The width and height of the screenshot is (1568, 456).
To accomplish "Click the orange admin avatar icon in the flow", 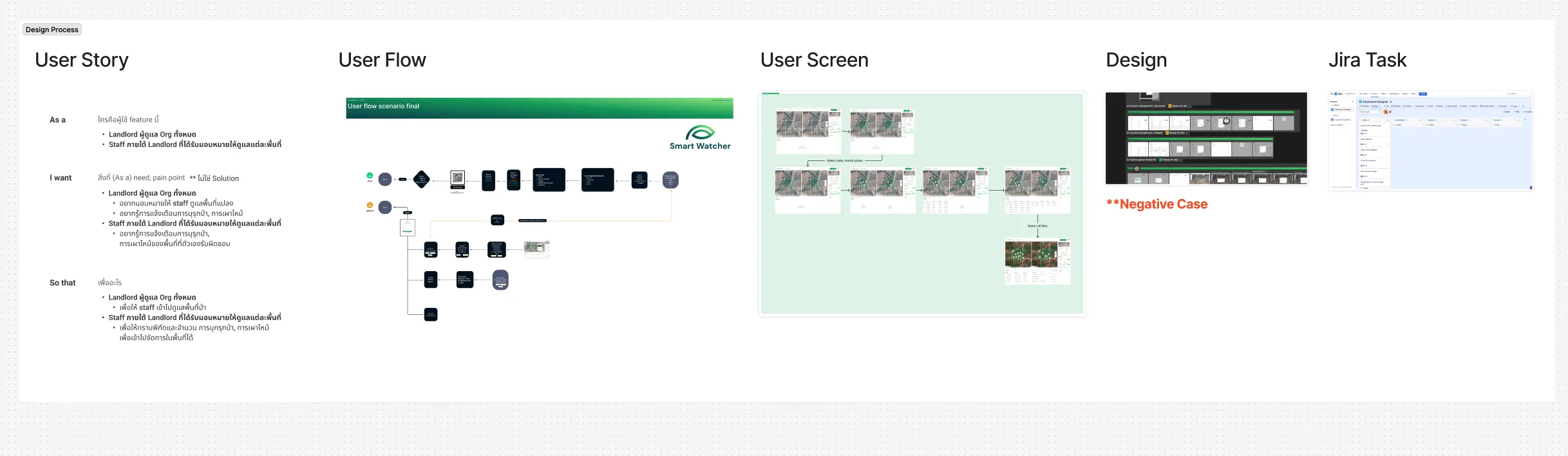I will coord(370,205).
